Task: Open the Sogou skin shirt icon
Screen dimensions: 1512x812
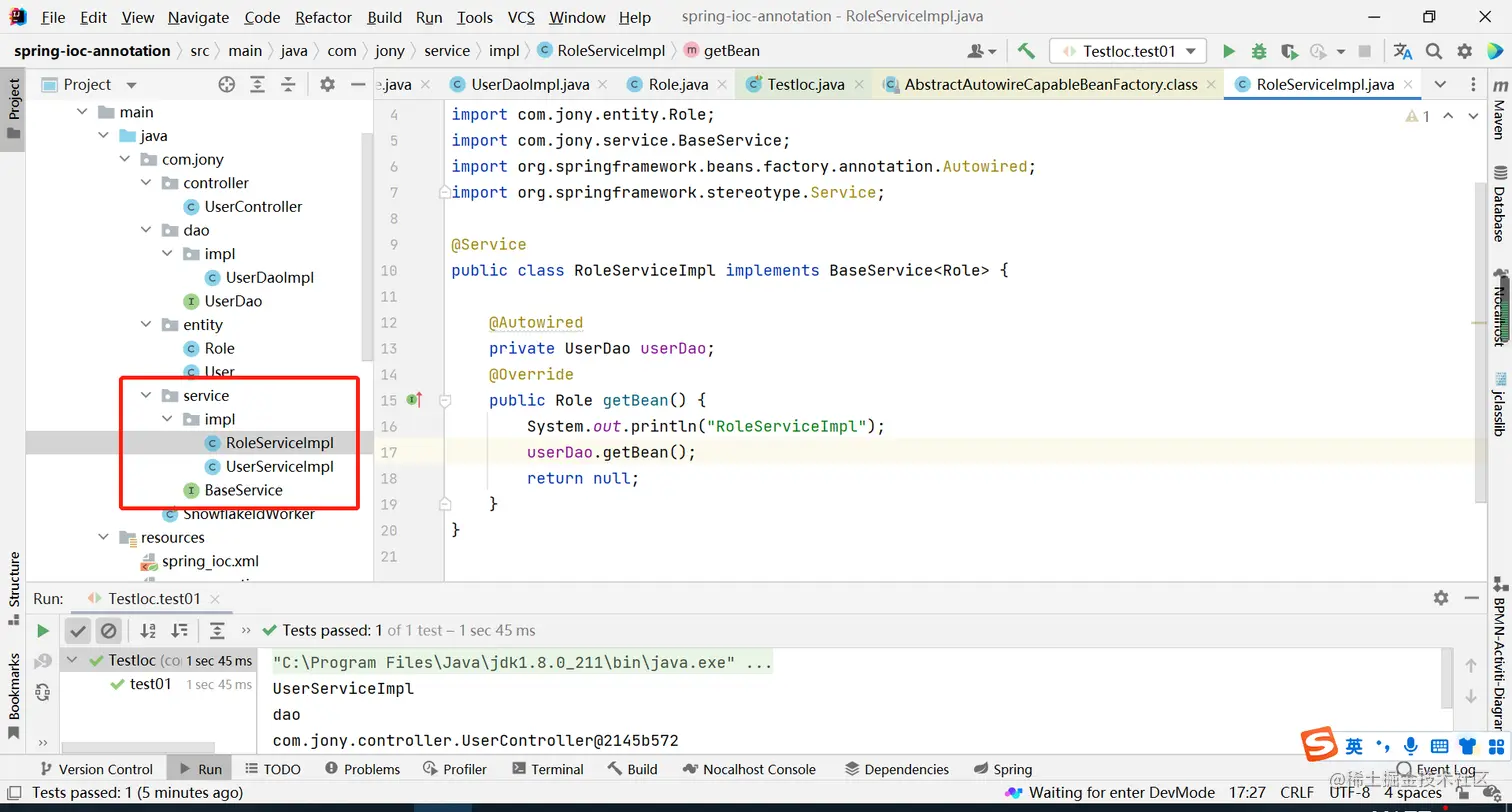Action: (1467, 746)
